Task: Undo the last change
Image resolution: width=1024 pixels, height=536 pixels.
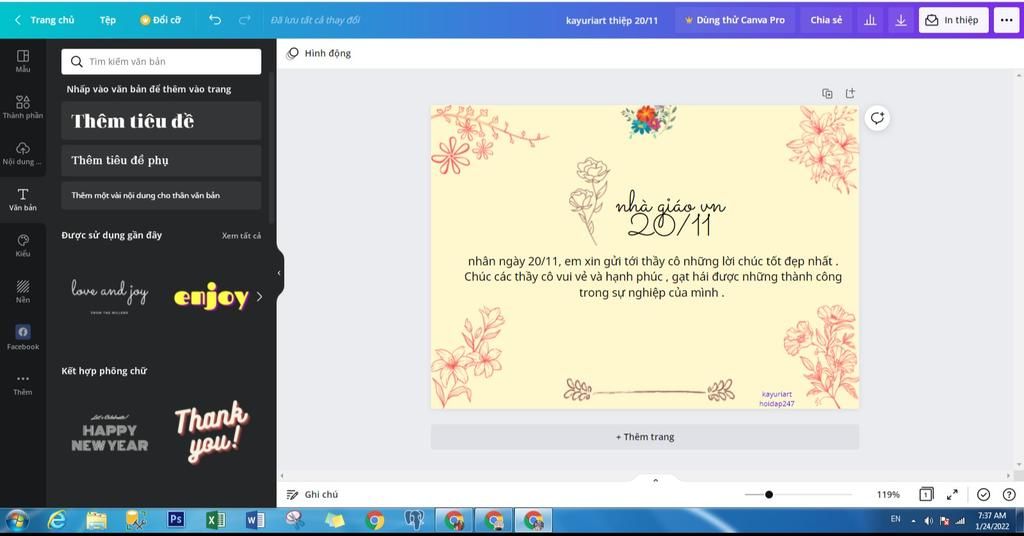Action: pos(215,20)
